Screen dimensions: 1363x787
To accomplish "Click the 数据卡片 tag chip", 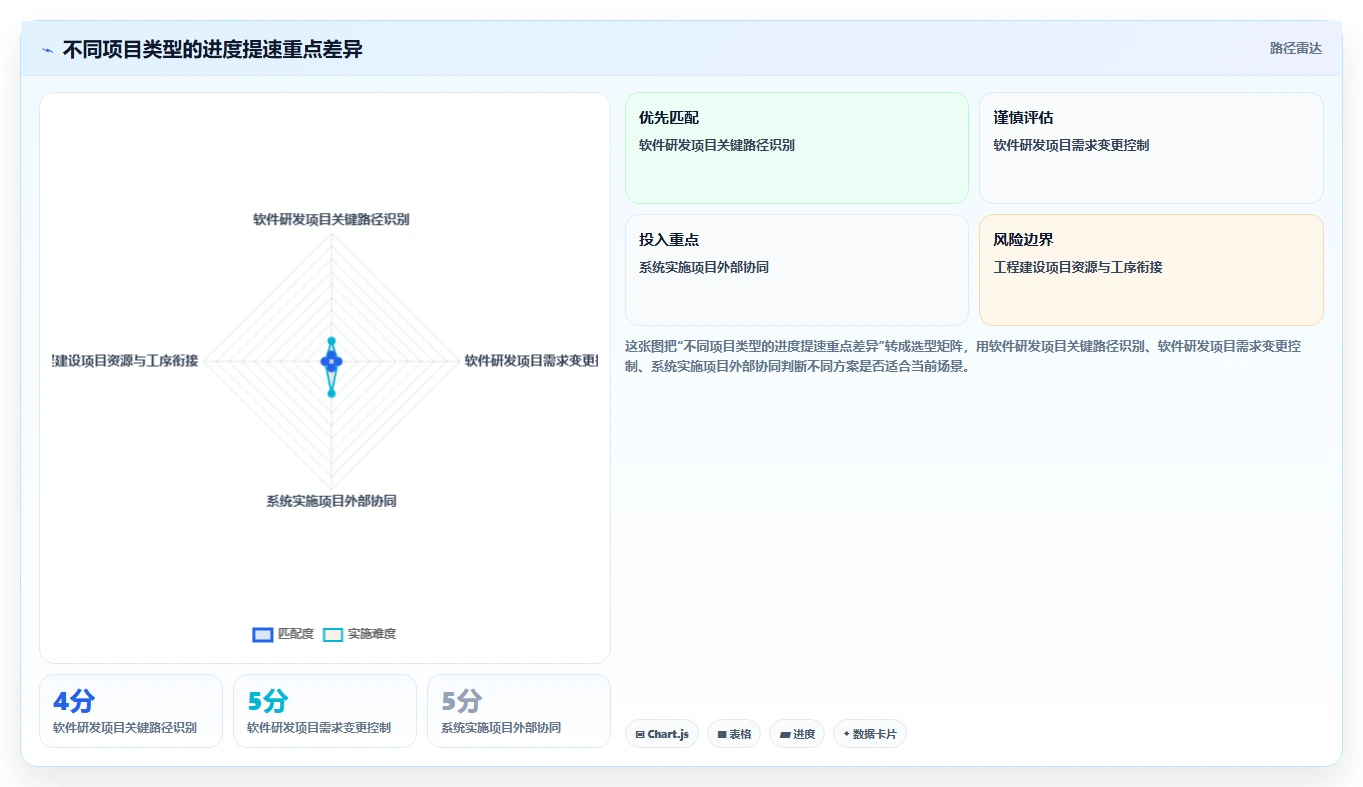I will 870,734.
